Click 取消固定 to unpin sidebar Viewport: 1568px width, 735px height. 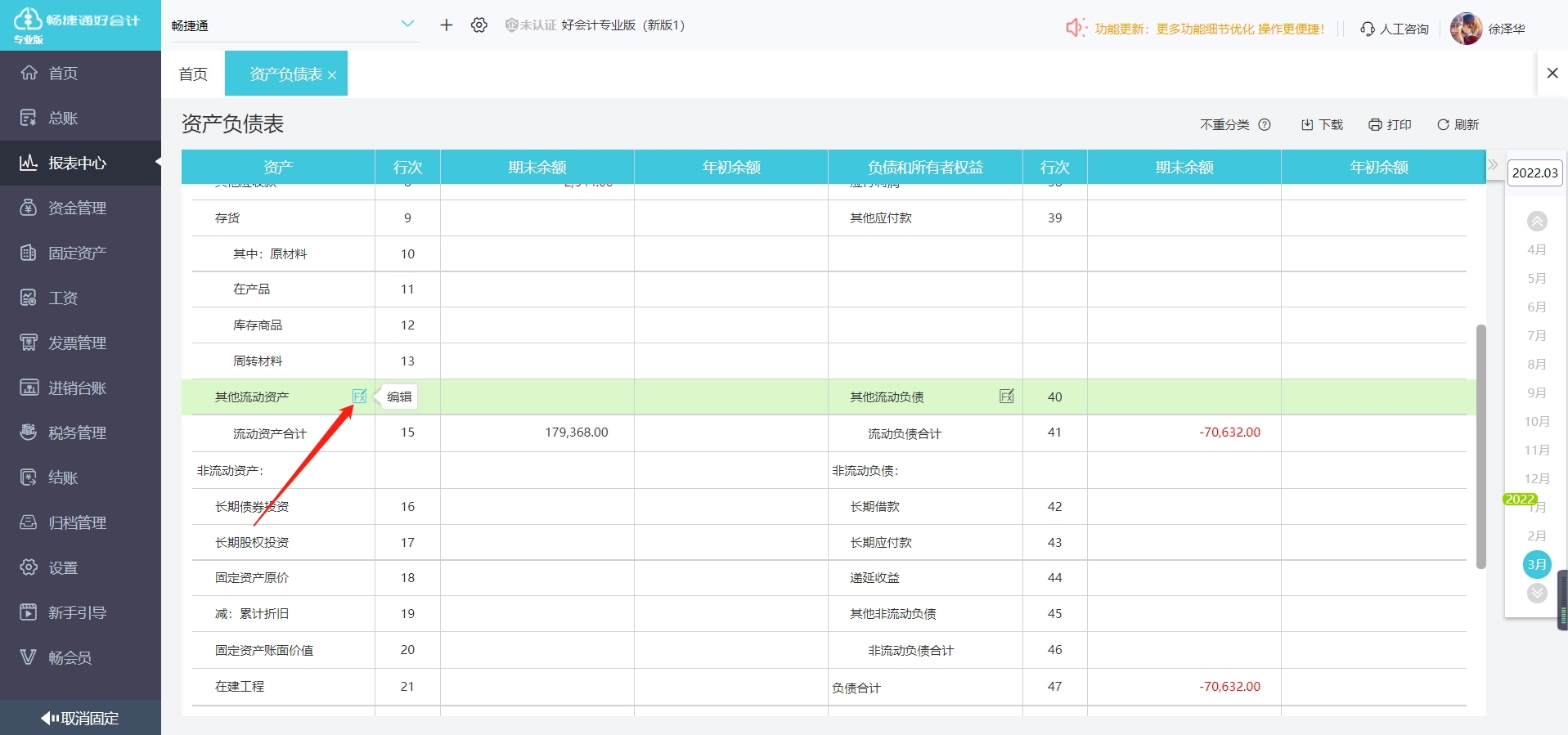[80, 718]
